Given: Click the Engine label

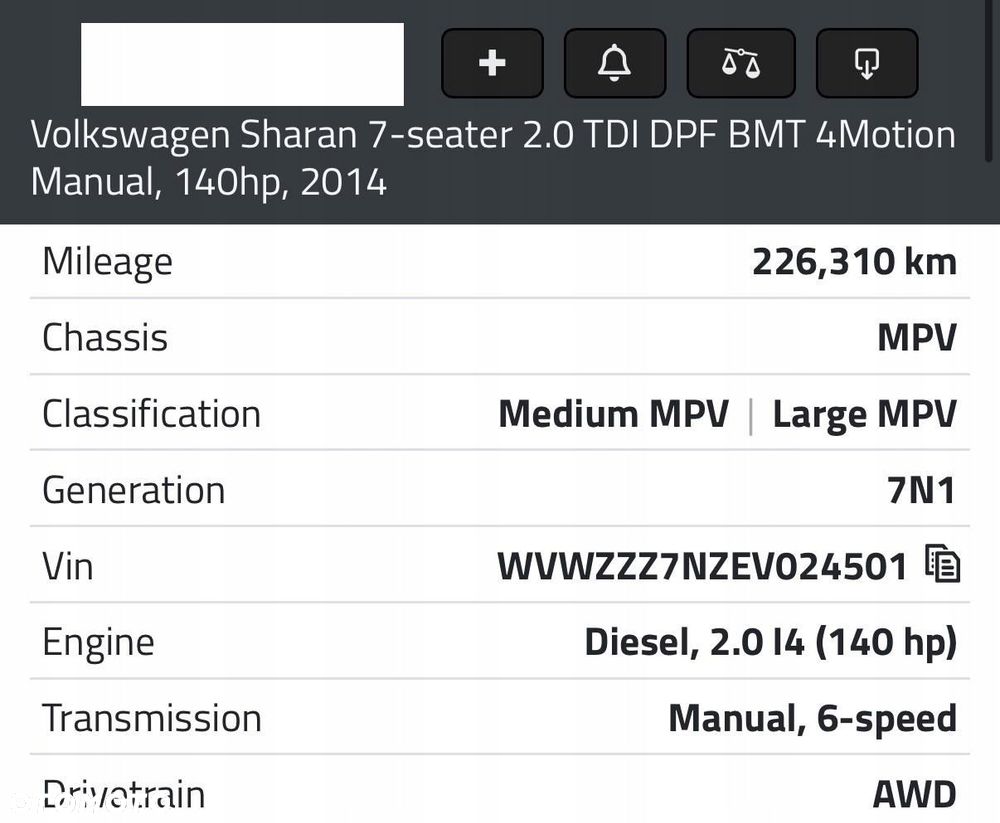Looking at the screenshot, I should pos(98,642).
